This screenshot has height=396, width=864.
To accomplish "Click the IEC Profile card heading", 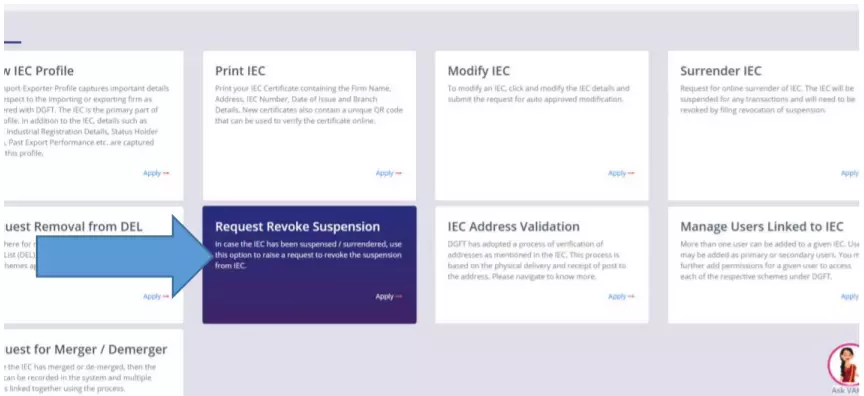I will [x=39, y=71].
